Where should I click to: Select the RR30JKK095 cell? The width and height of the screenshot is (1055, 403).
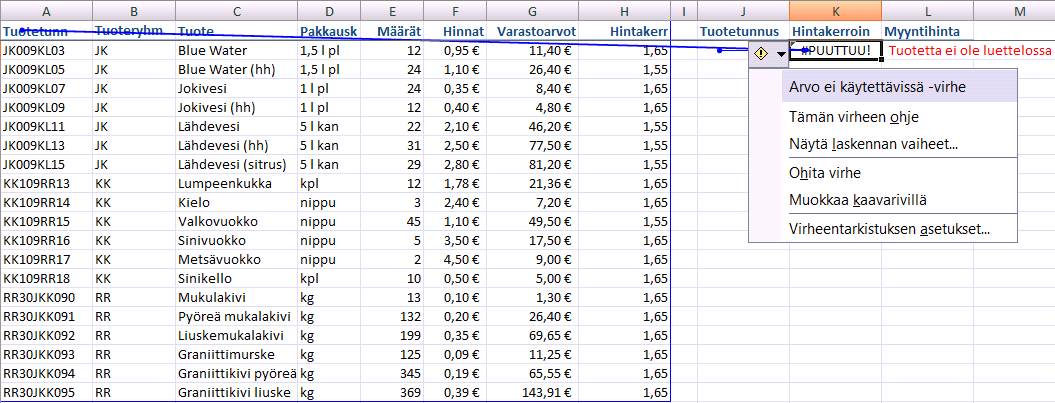(46, 392)
